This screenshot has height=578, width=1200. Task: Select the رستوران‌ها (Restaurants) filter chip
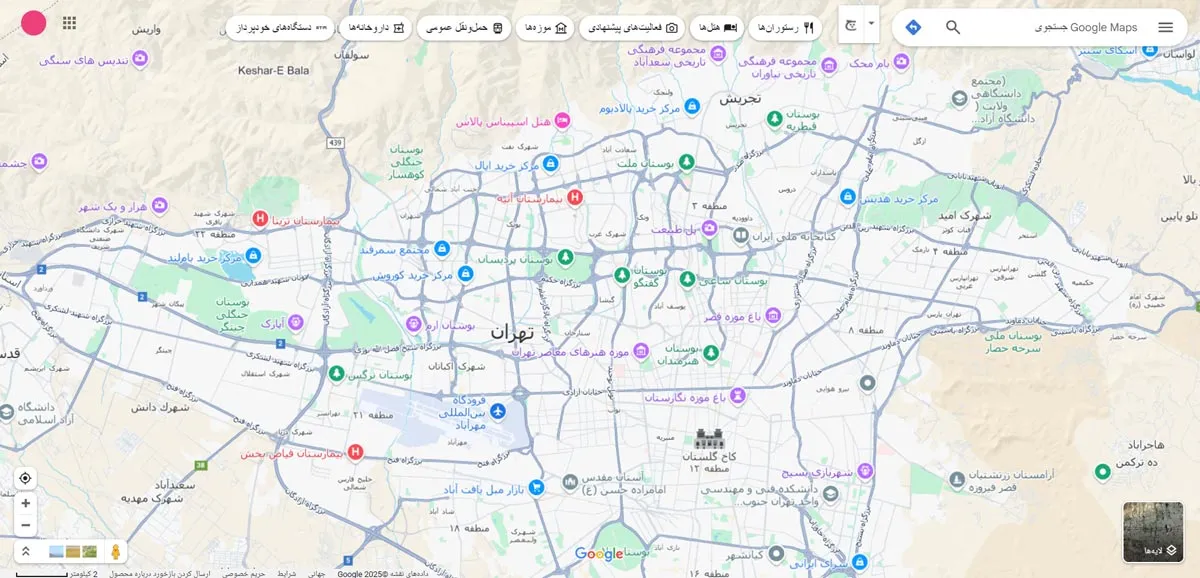[786, 27]
